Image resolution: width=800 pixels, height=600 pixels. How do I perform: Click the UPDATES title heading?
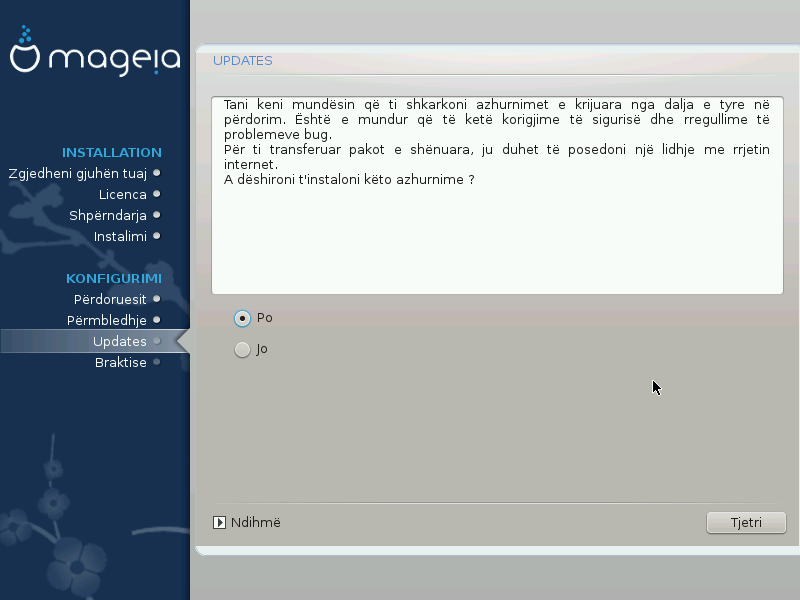coord(243,61)
